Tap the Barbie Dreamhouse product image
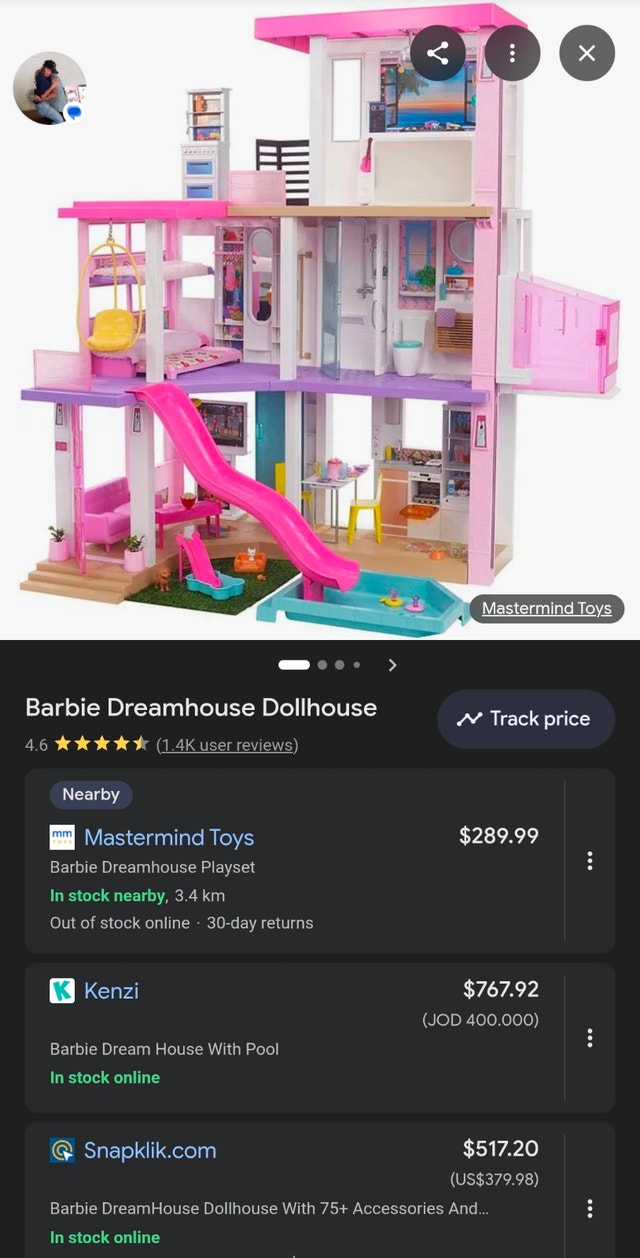 pyautogui.click(x=320, y=320)
